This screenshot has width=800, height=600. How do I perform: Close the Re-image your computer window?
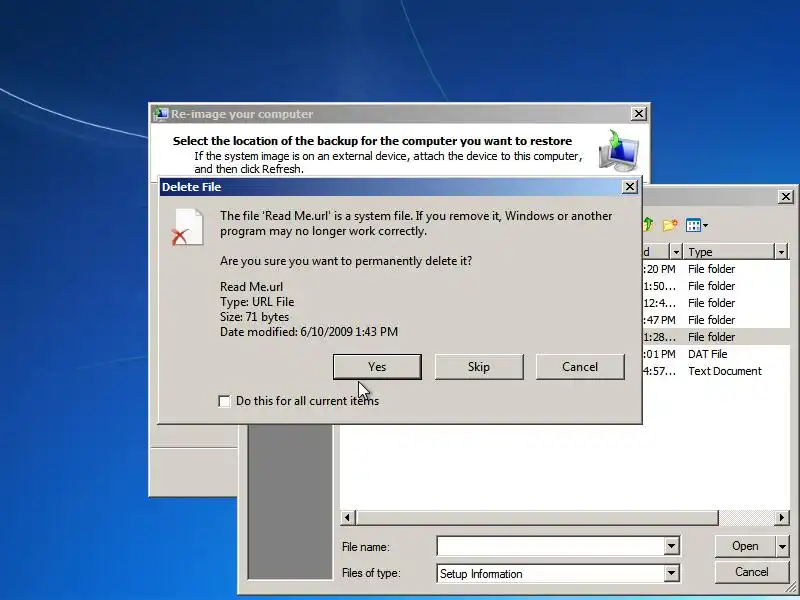pos(638,114)
